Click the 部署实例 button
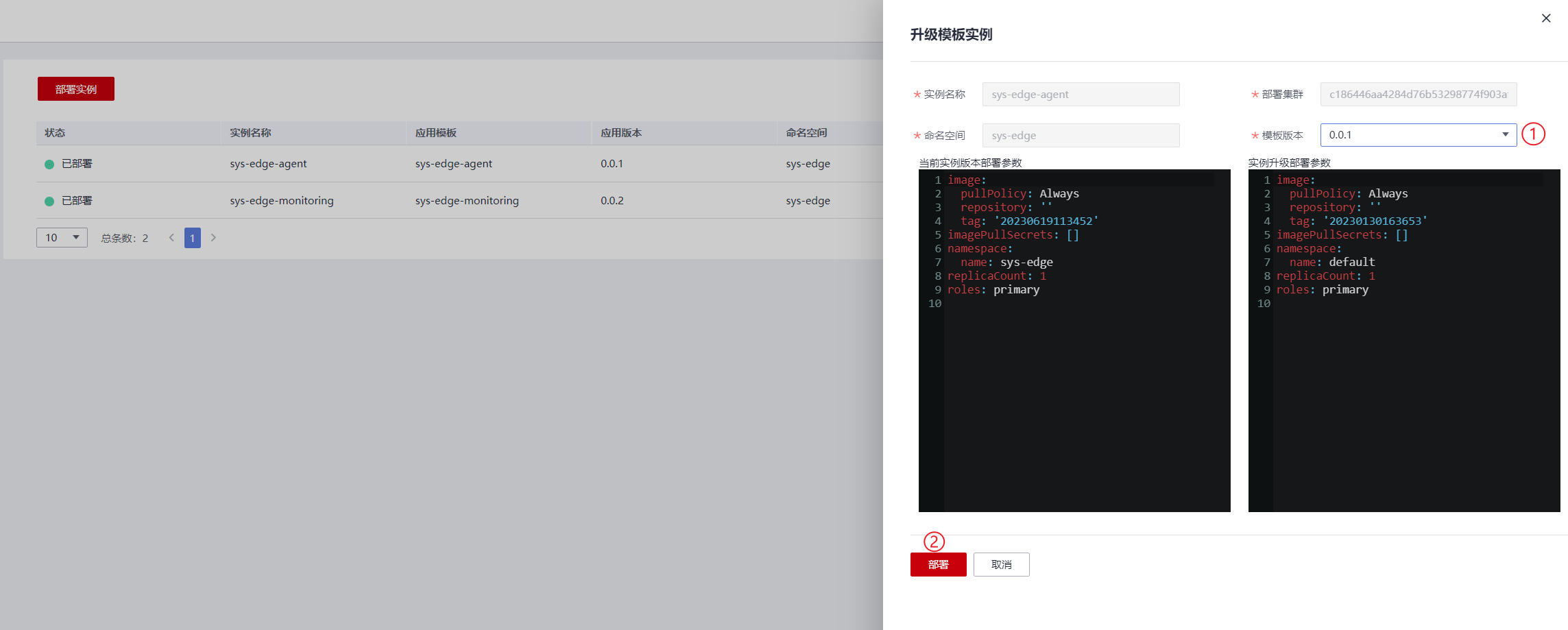 [76, 89]
